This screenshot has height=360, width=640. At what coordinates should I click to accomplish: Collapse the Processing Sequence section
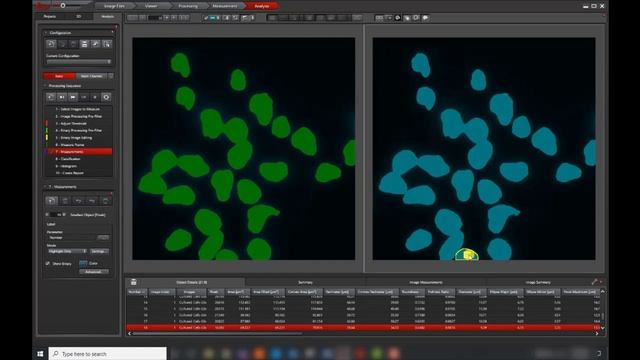point(45,86)
